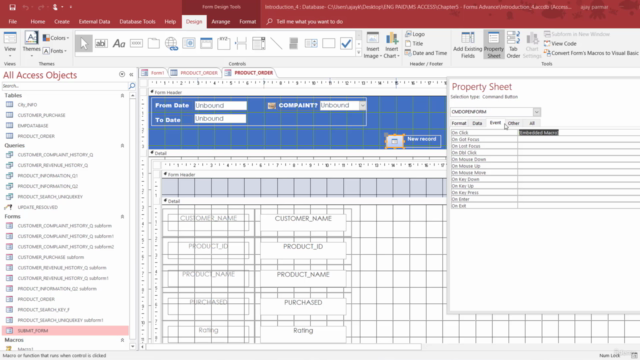Click the To Date Unbound text box
640x360 pixels.
click(220, 119)
